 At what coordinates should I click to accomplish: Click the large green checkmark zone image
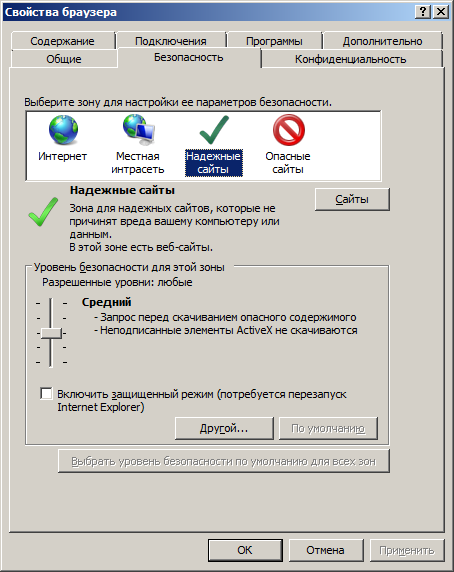click(43, 212)
